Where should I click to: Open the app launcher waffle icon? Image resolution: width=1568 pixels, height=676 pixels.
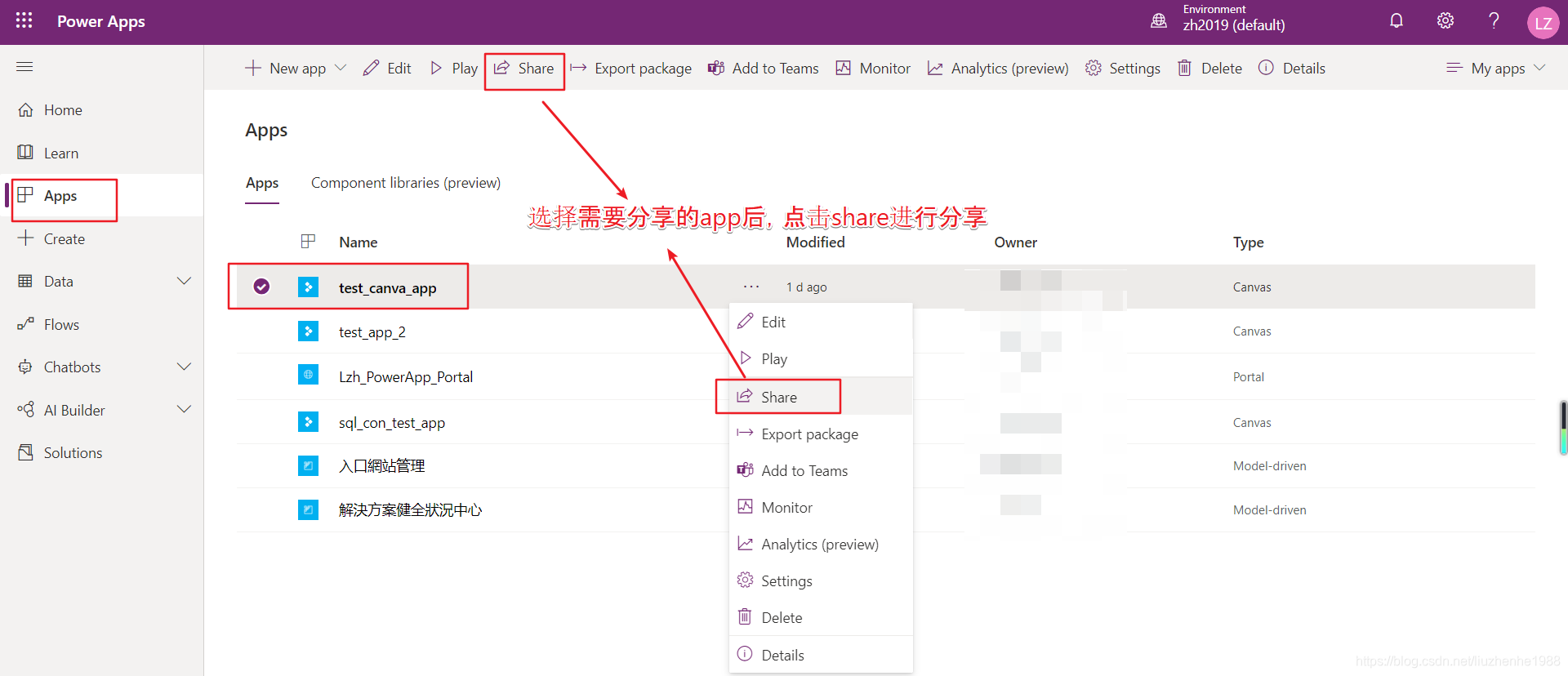24,20
